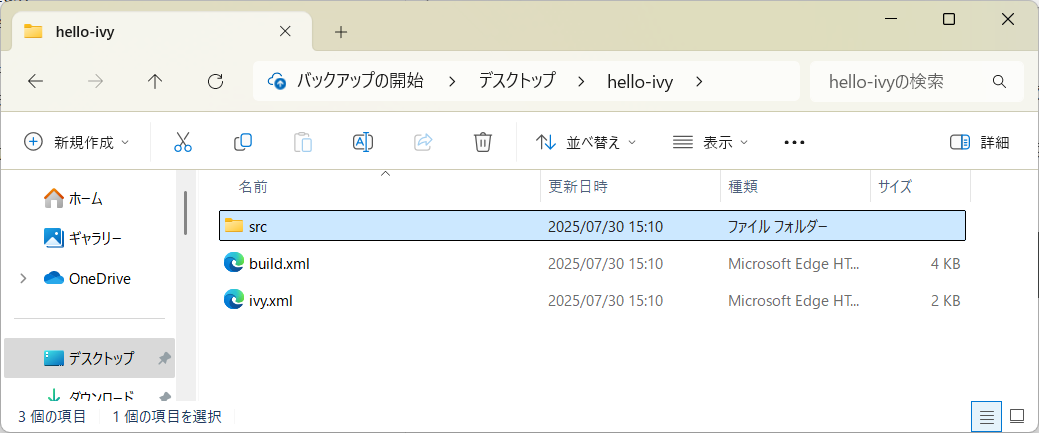Open the 表示 view dropdown
This screenshot has height=433, width=1039.
click(x=710, y=142)
